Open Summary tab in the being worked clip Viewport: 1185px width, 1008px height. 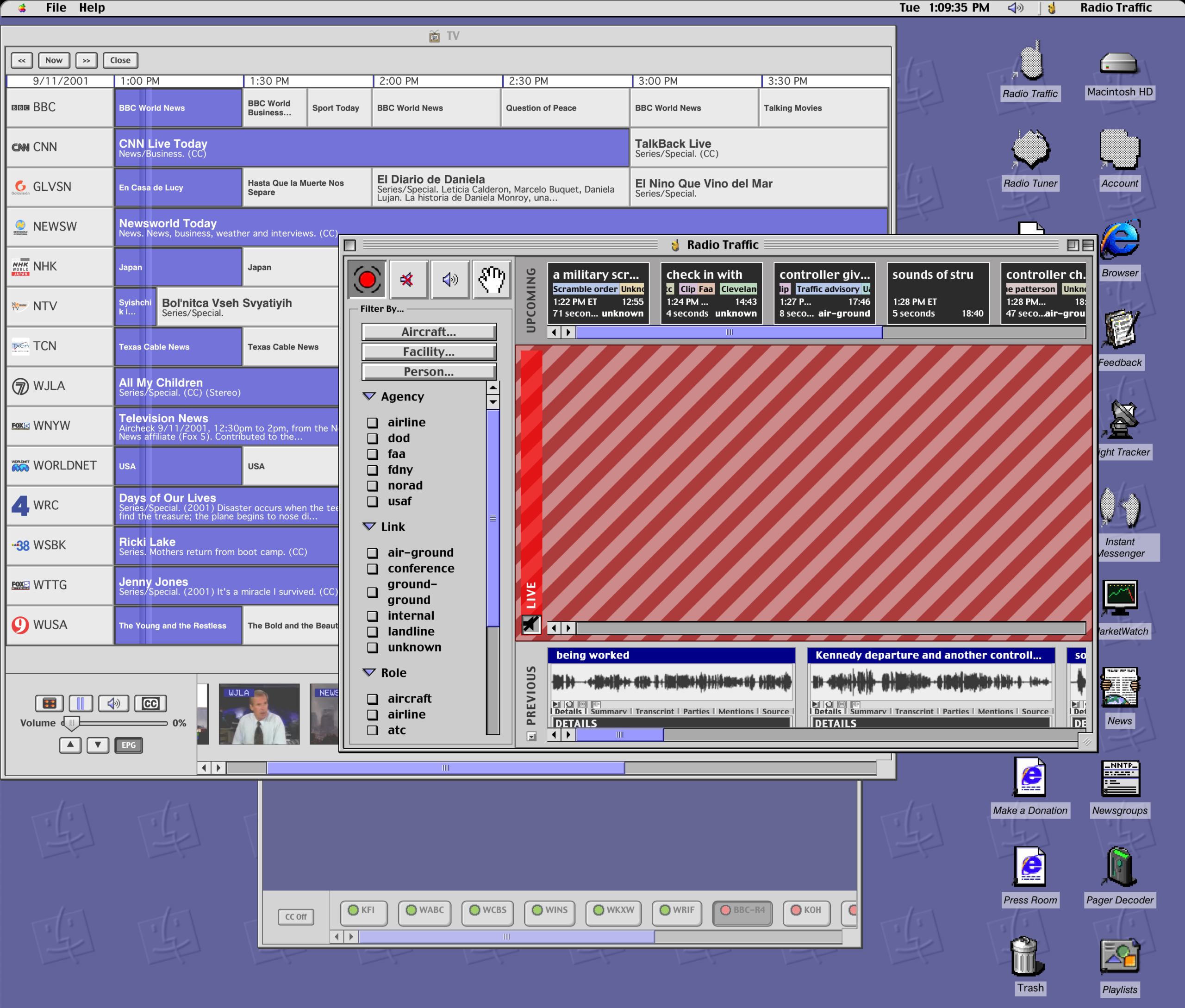[609, 711]
